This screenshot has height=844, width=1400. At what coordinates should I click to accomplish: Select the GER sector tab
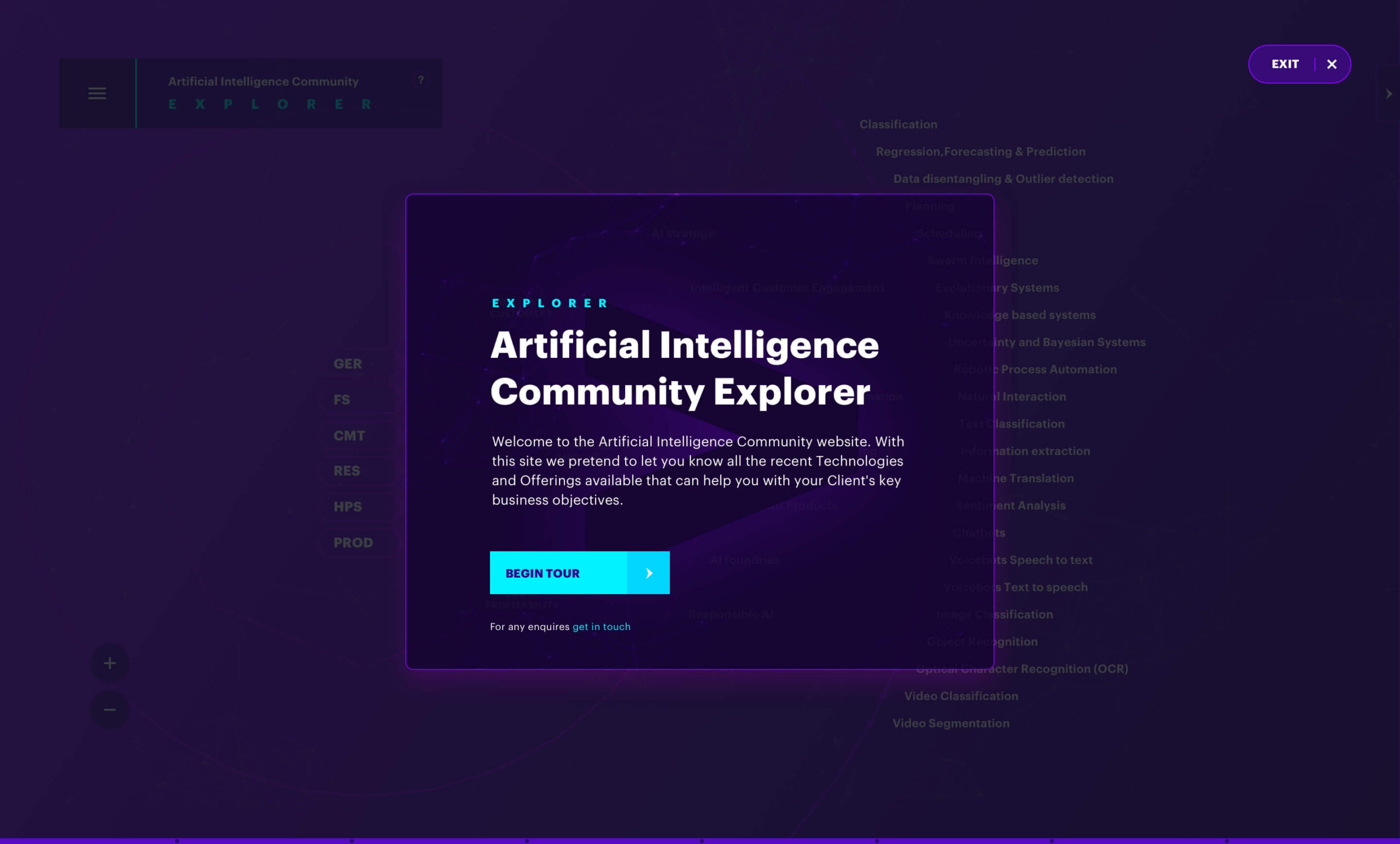click(x=347, y=364)
